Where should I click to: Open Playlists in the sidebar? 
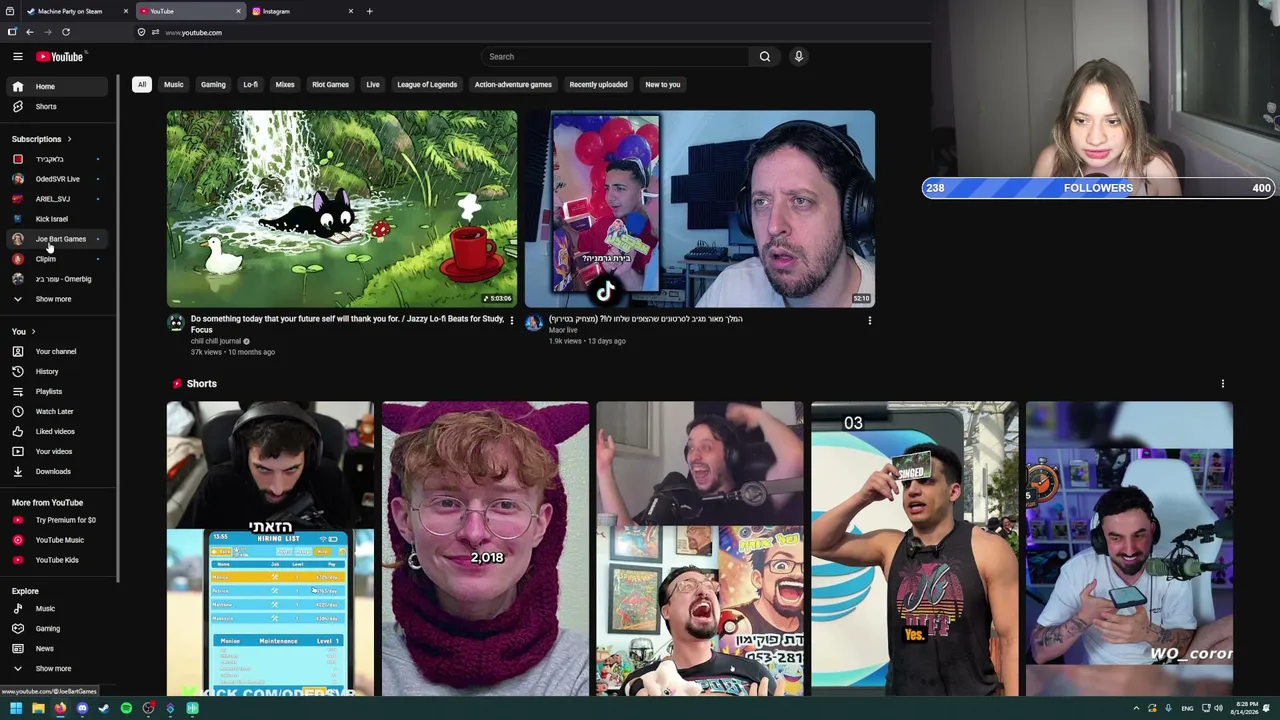pyautogui.click(x=56, y=391)
